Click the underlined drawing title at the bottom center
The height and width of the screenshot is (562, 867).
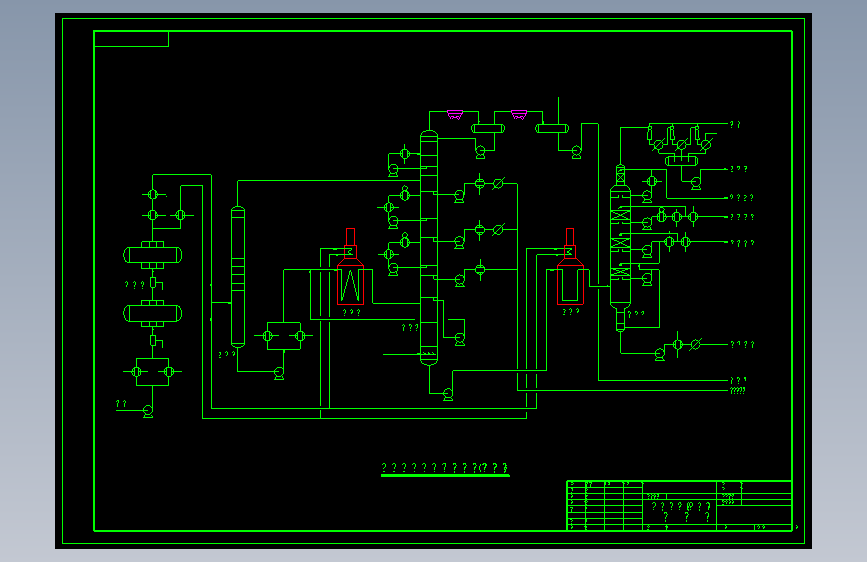coord(445,469)
